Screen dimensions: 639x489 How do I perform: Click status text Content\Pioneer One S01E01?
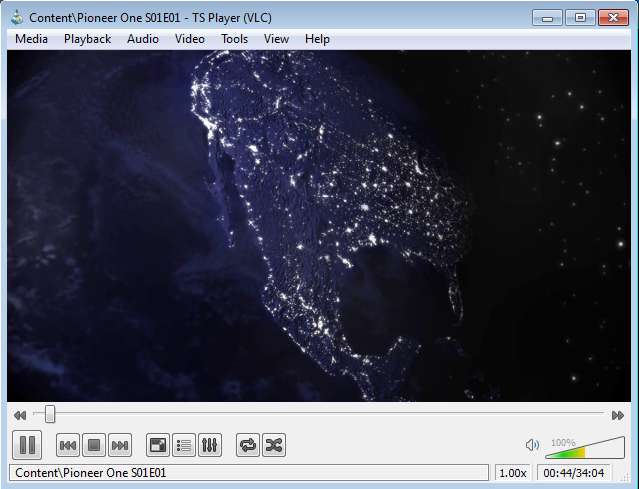90,473
